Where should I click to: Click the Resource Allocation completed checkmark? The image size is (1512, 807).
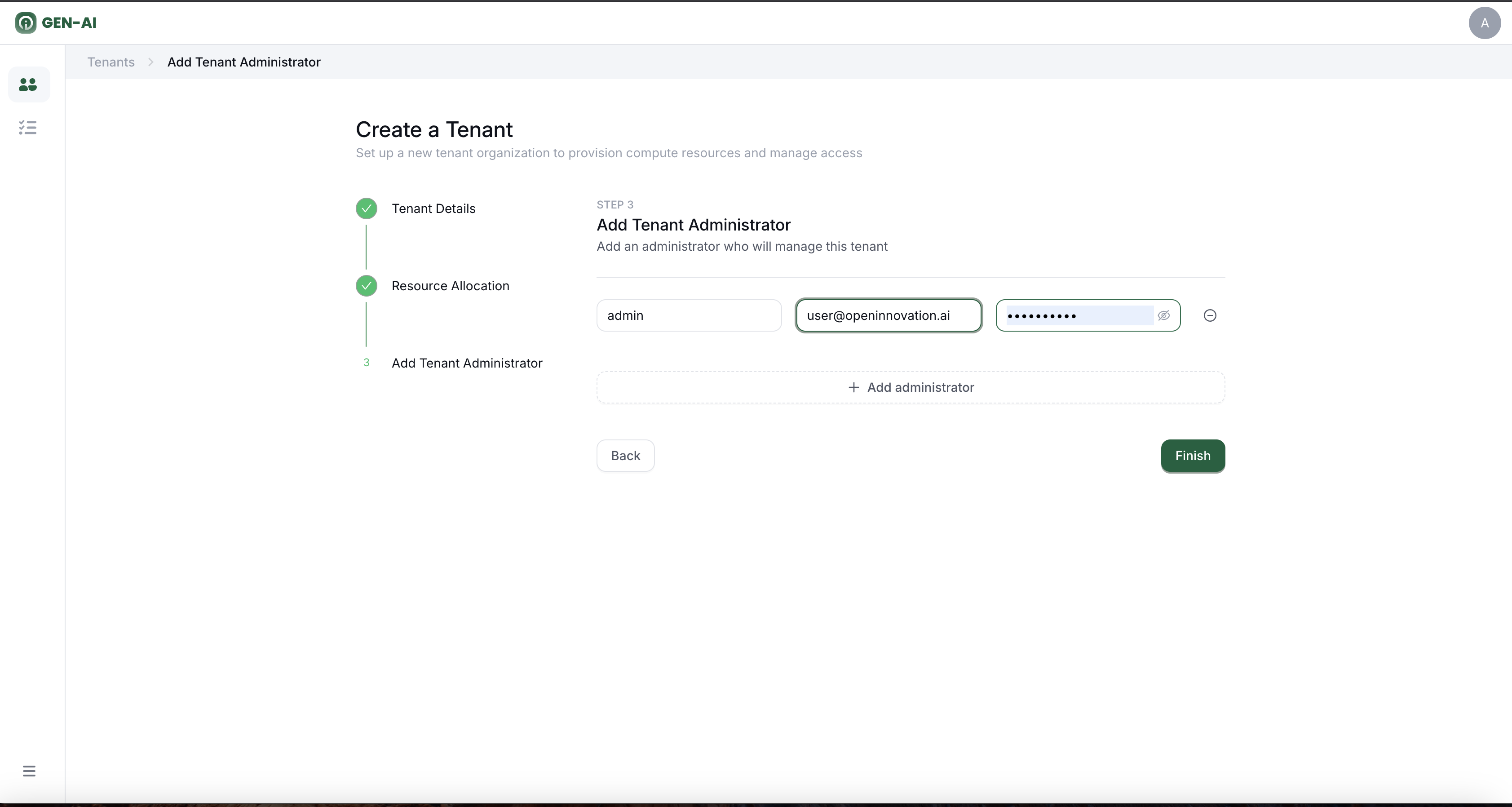pyautogui.click(x=366, y=286)
